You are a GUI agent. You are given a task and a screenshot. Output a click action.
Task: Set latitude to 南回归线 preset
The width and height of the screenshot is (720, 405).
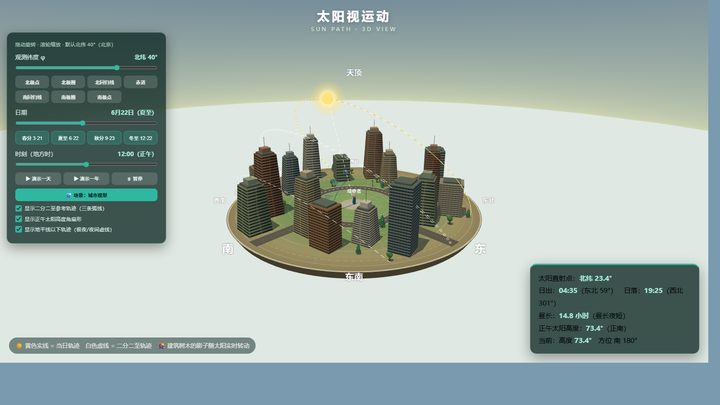click(32, 97)
